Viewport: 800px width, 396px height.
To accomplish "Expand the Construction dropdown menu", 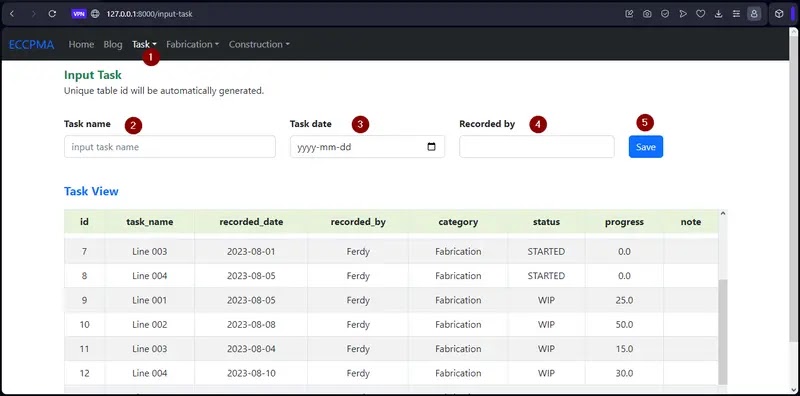I will click(259, 44).
